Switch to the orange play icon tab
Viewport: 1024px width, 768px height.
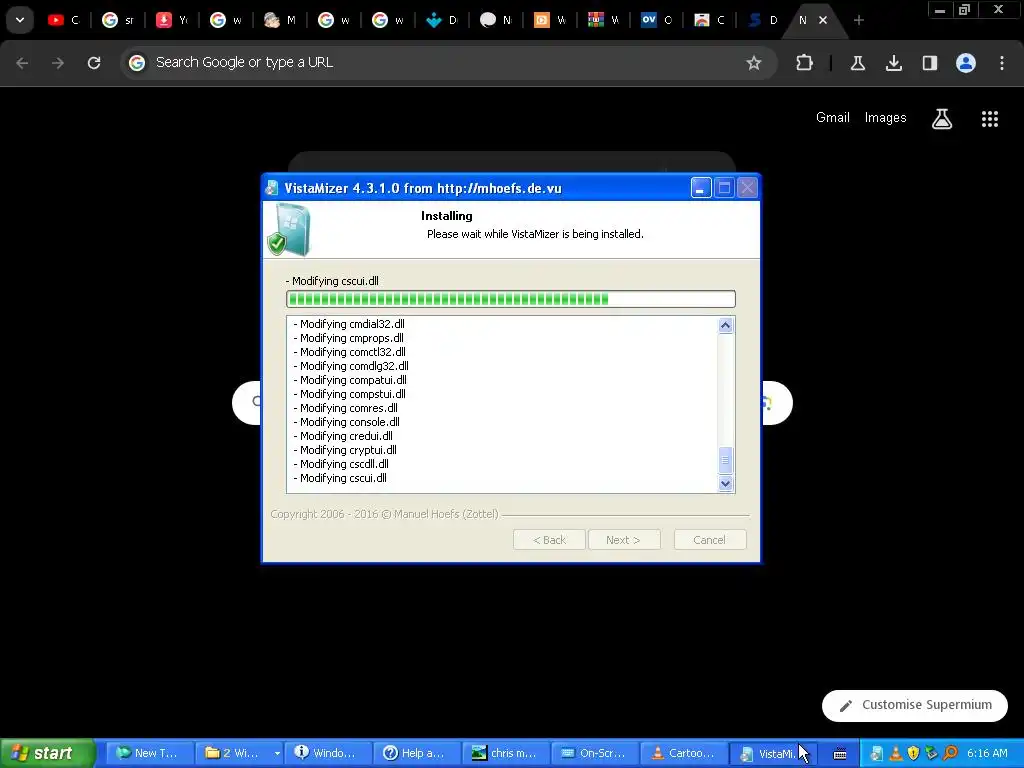tap(549, 20)
